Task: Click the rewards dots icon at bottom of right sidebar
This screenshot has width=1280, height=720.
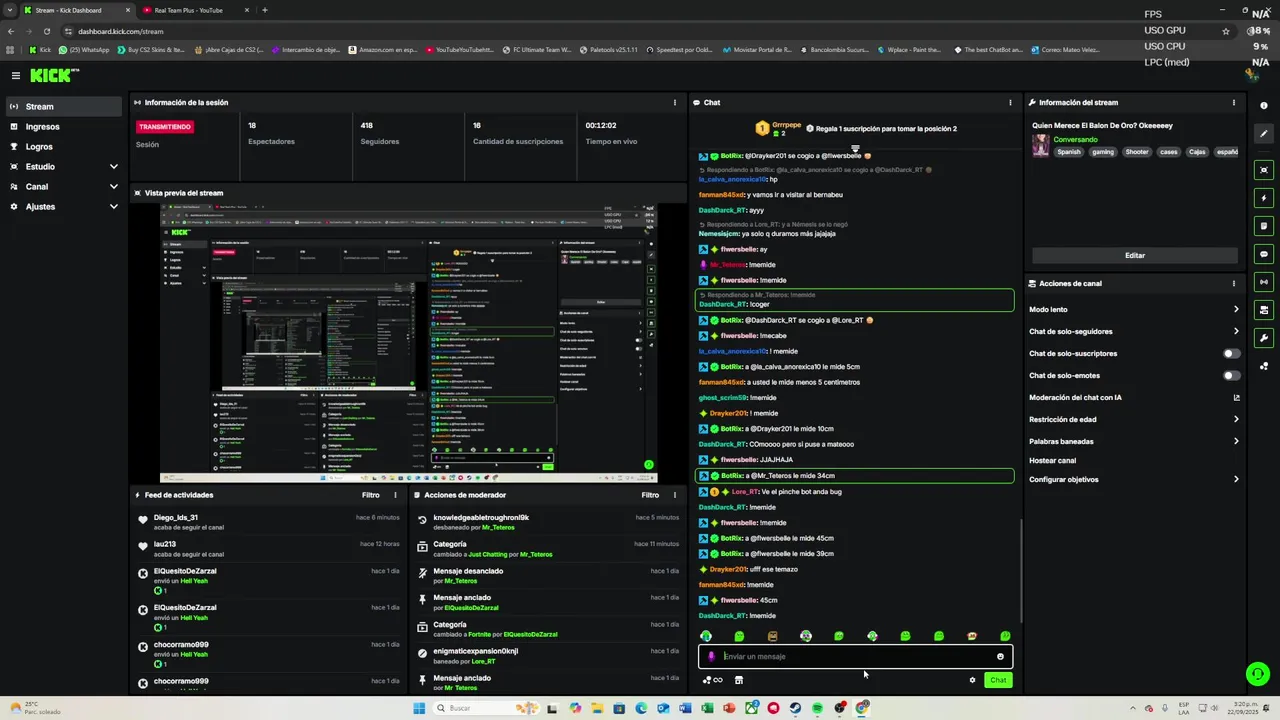Action: [1264, 366]
